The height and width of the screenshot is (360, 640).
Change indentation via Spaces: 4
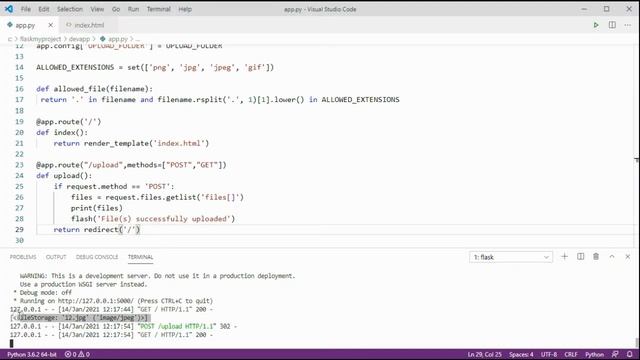tap(521, 354)
